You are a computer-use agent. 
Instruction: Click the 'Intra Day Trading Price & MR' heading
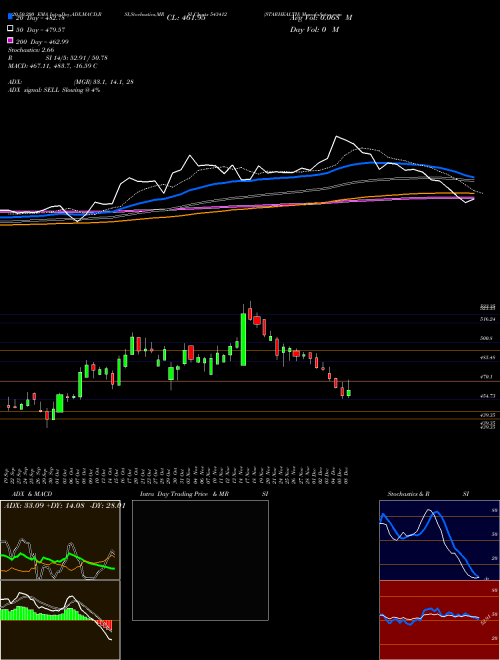point(184,494)
